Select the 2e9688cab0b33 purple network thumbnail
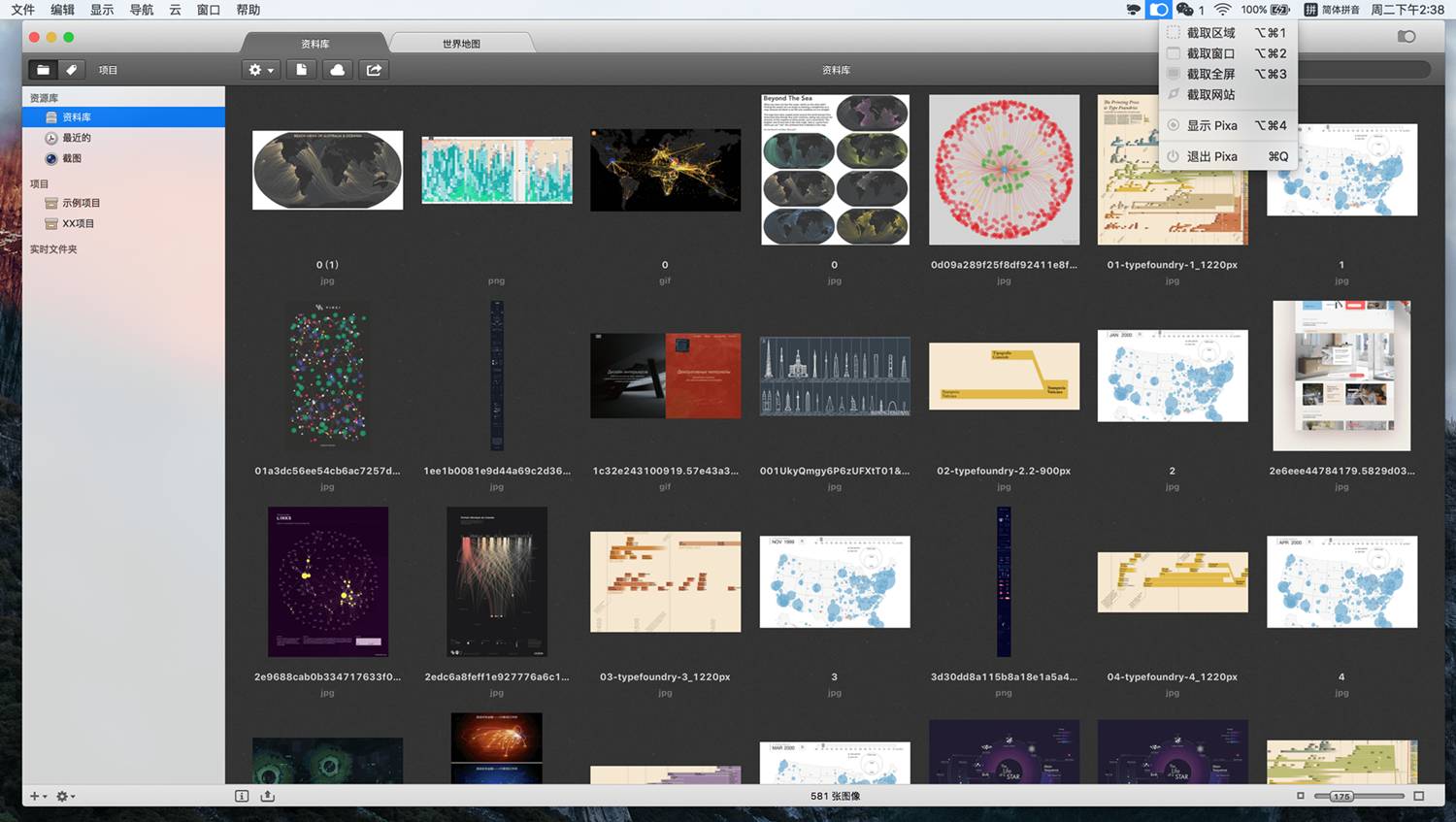Screen dimensions: 1456x822 (x=327, y=581)
